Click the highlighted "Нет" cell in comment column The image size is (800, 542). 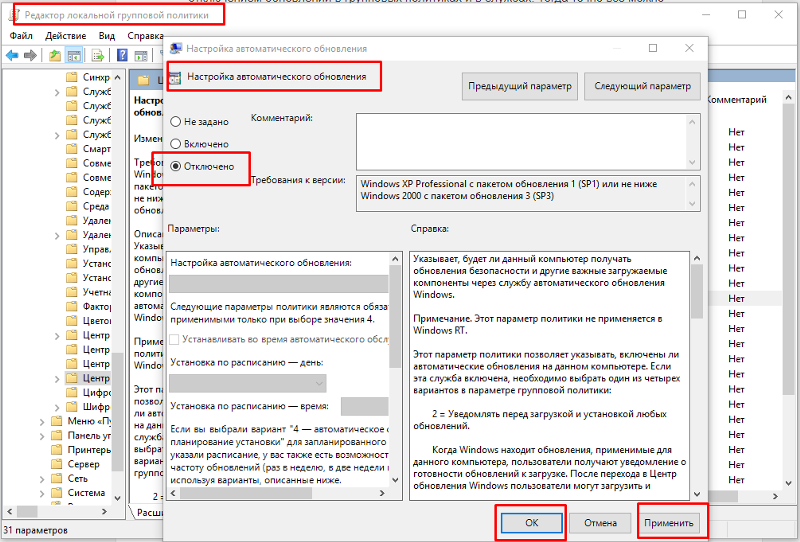(x=736, y=299)
